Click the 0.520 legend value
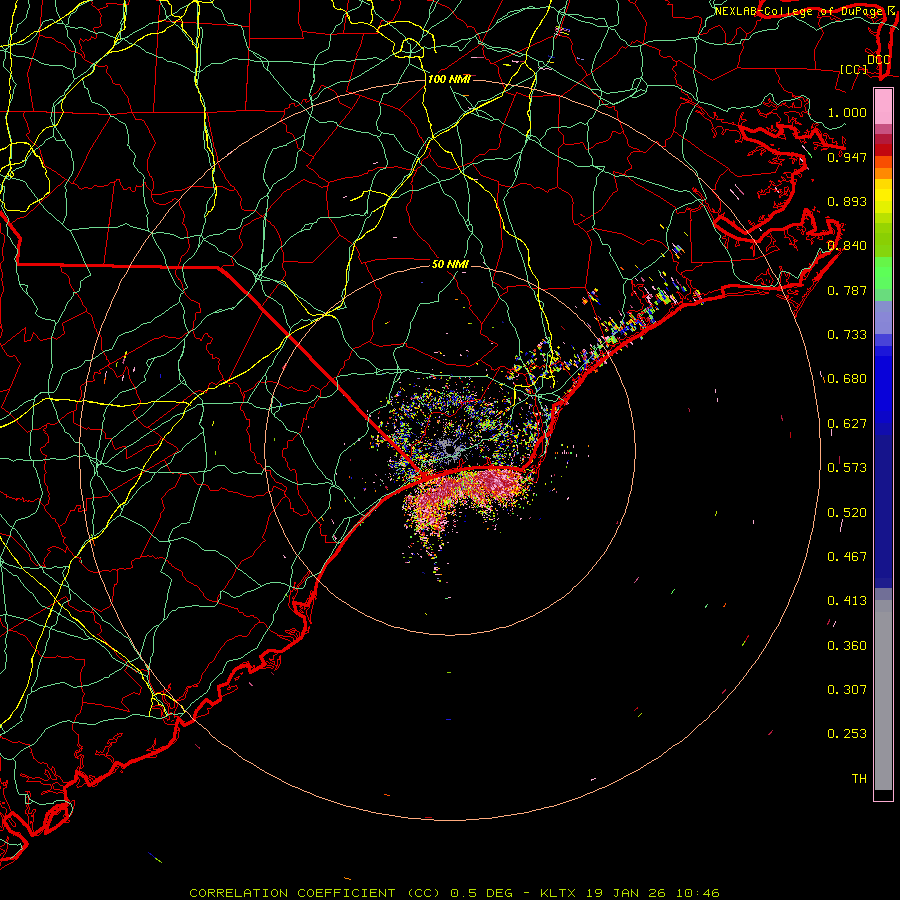The image size is (900, 900). click(x=847, y=512)
